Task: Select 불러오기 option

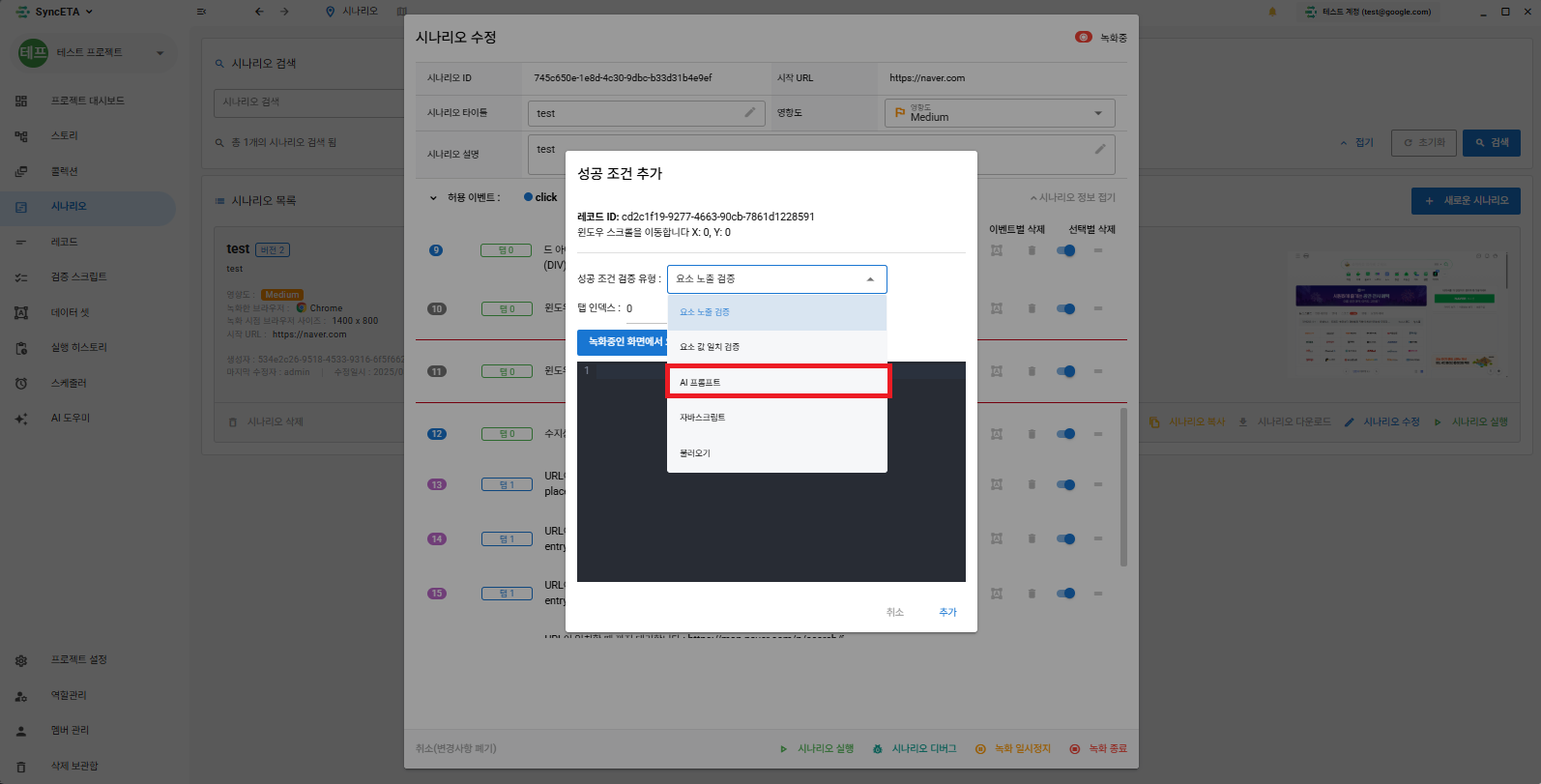Action: coord(777,453)
